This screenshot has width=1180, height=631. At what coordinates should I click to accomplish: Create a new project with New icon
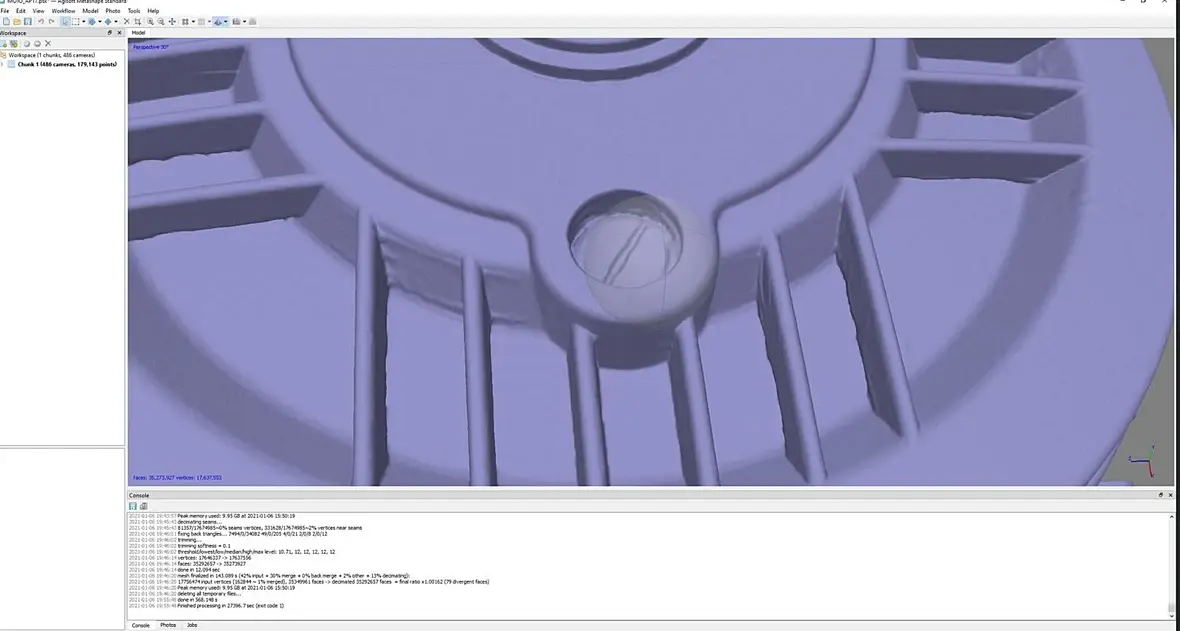point(7,22)
